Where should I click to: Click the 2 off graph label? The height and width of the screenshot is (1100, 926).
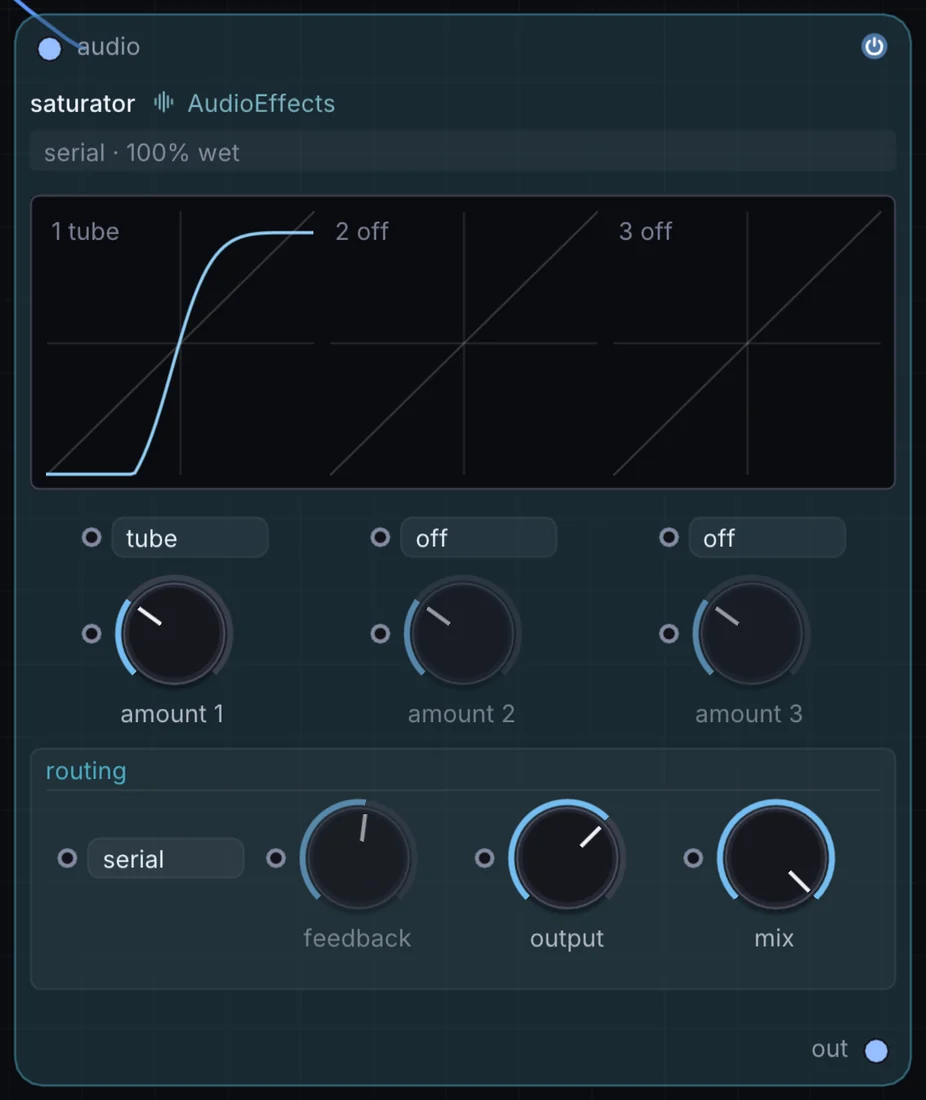[x=362, y=232]
